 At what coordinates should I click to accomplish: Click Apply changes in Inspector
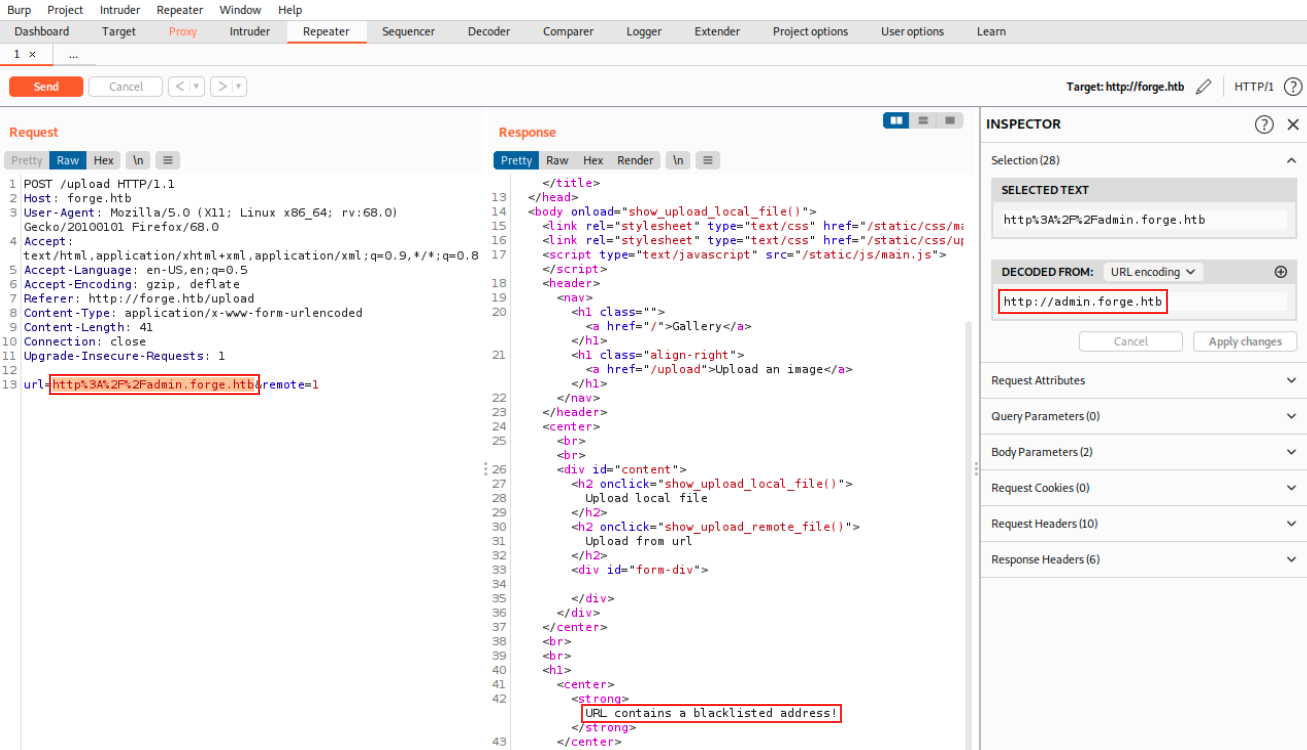pos(1245,342)
